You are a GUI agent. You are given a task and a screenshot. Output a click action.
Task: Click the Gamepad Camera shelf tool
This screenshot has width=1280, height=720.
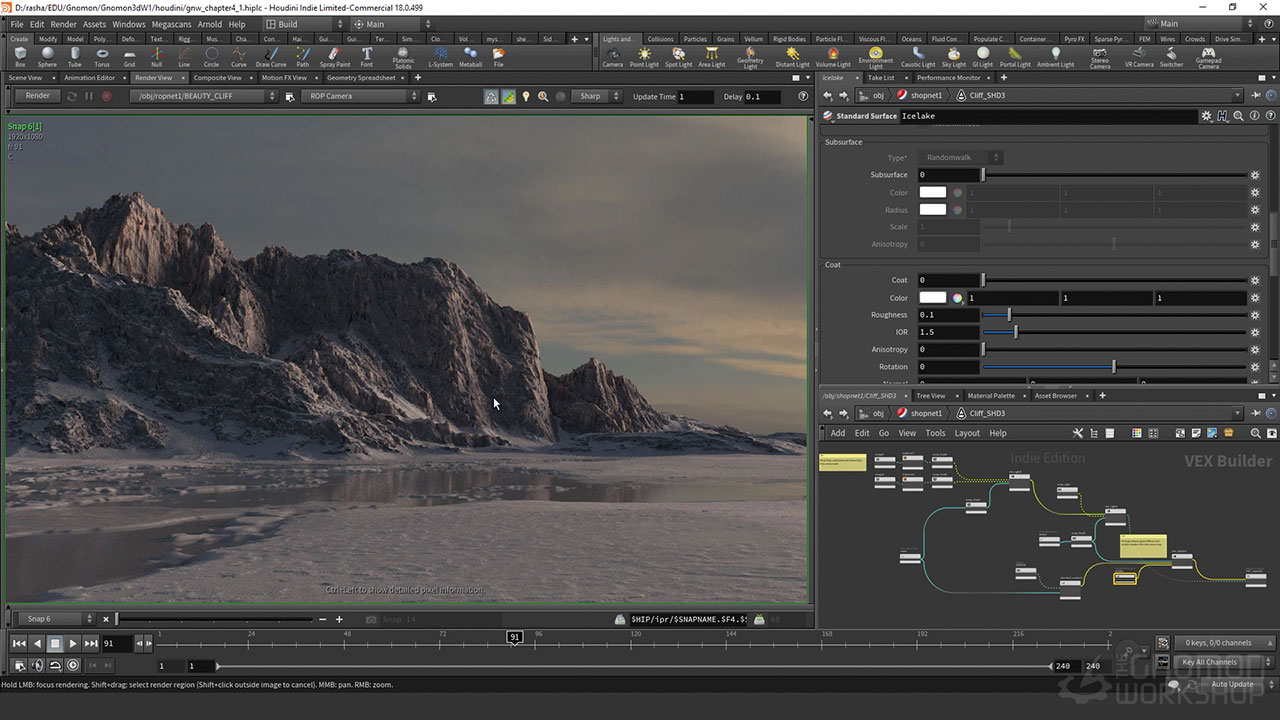[x=1208, y=58]
